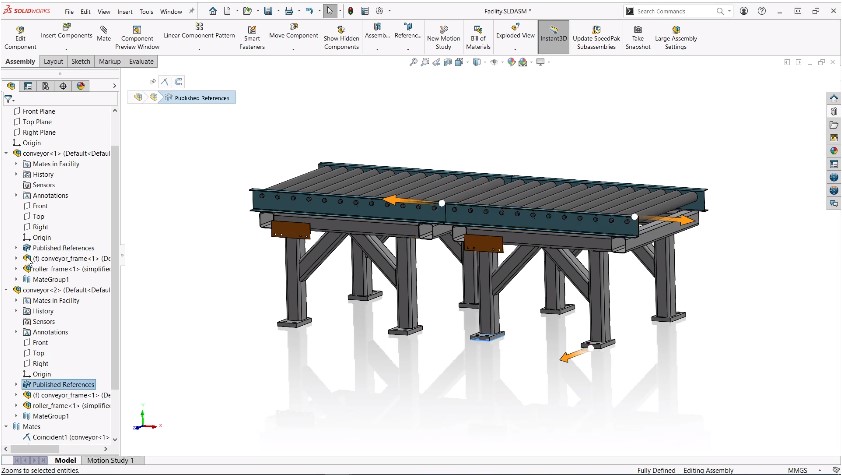Click Bill of Materials icon

[x=477, y=34]
